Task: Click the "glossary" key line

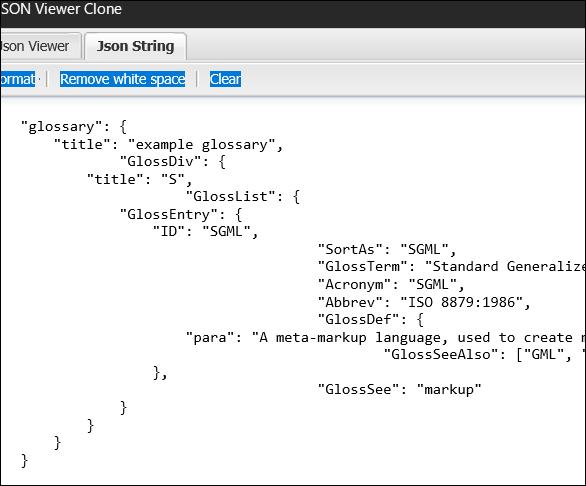Action: pyautogui.click(x=74, y=126)
